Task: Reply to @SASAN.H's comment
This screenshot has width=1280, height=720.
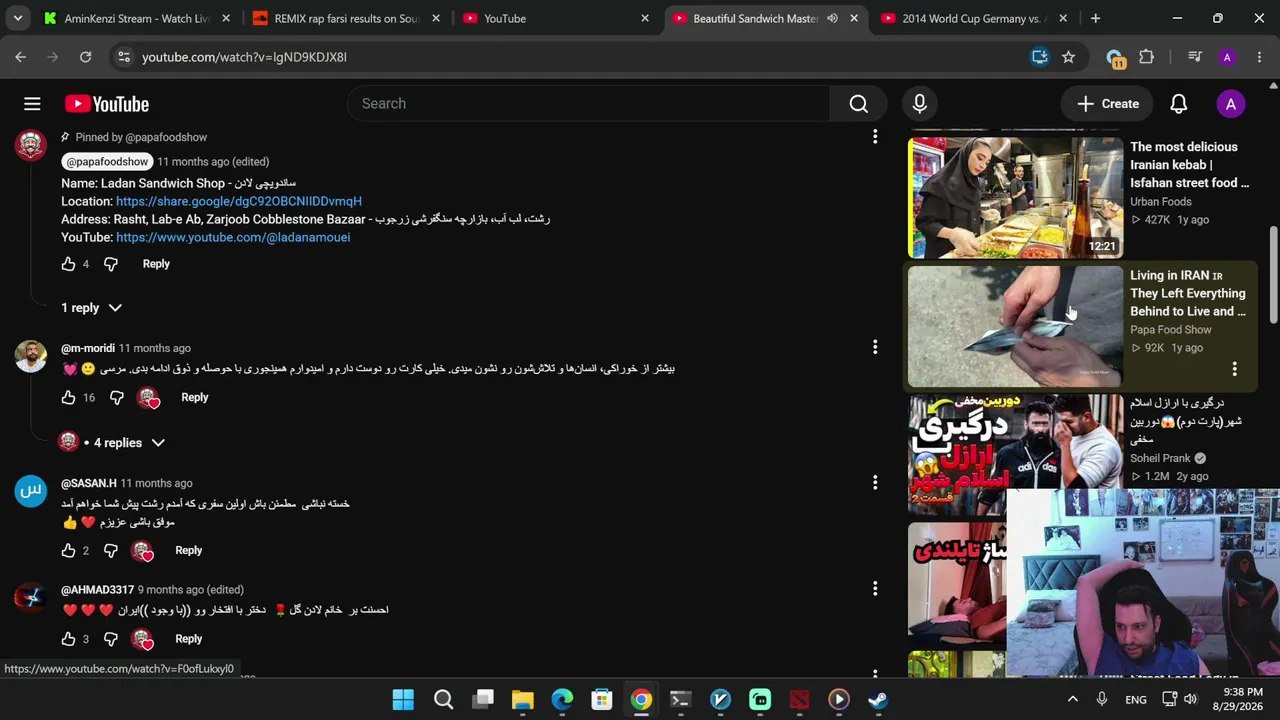Action: pyautogui.click(x=189, y=550)
